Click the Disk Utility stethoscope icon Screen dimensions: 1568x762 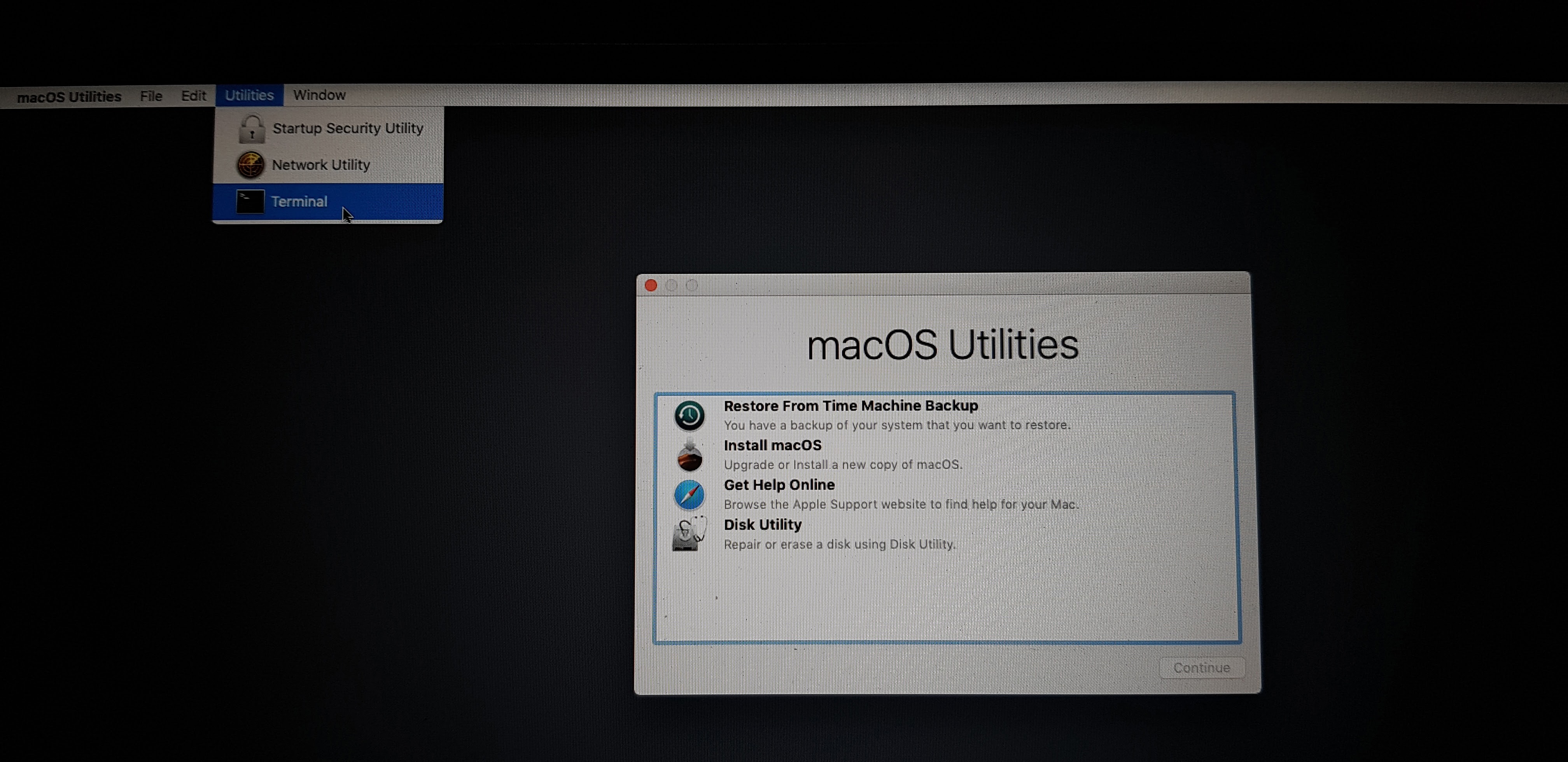click(x=689, y=534)
